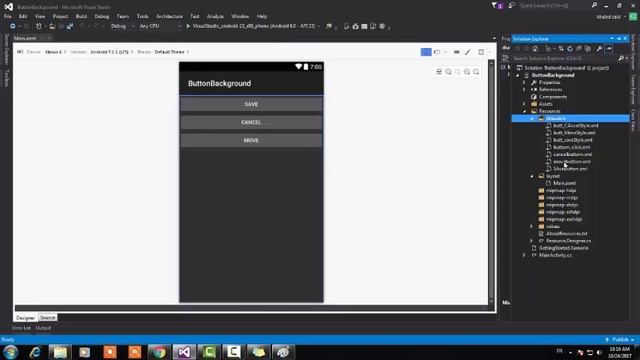Screen dimensions: 640x360
Task: Expand the Properties node in Solution Explorer
Action: [525, 82]
